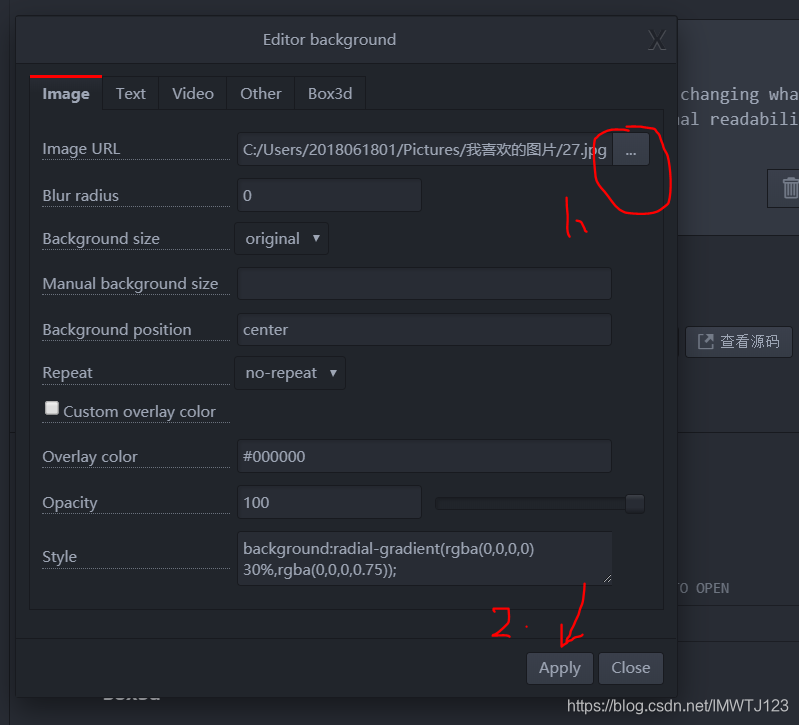
Task: Click the Opacity slider handle
Action: click(x=635, y=503)
